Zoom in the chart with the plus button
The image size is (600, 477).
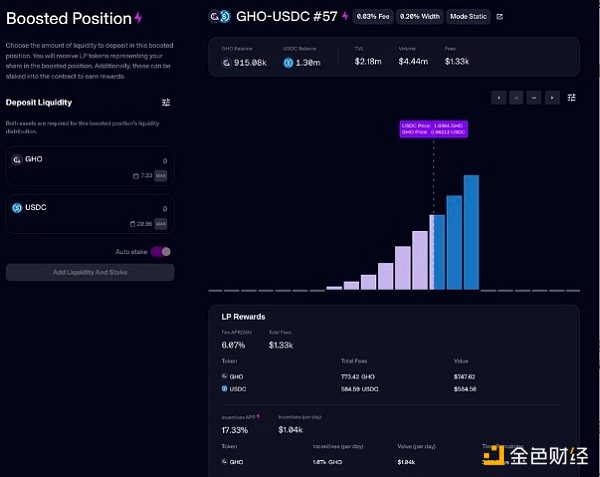click(x=516, y=98)
